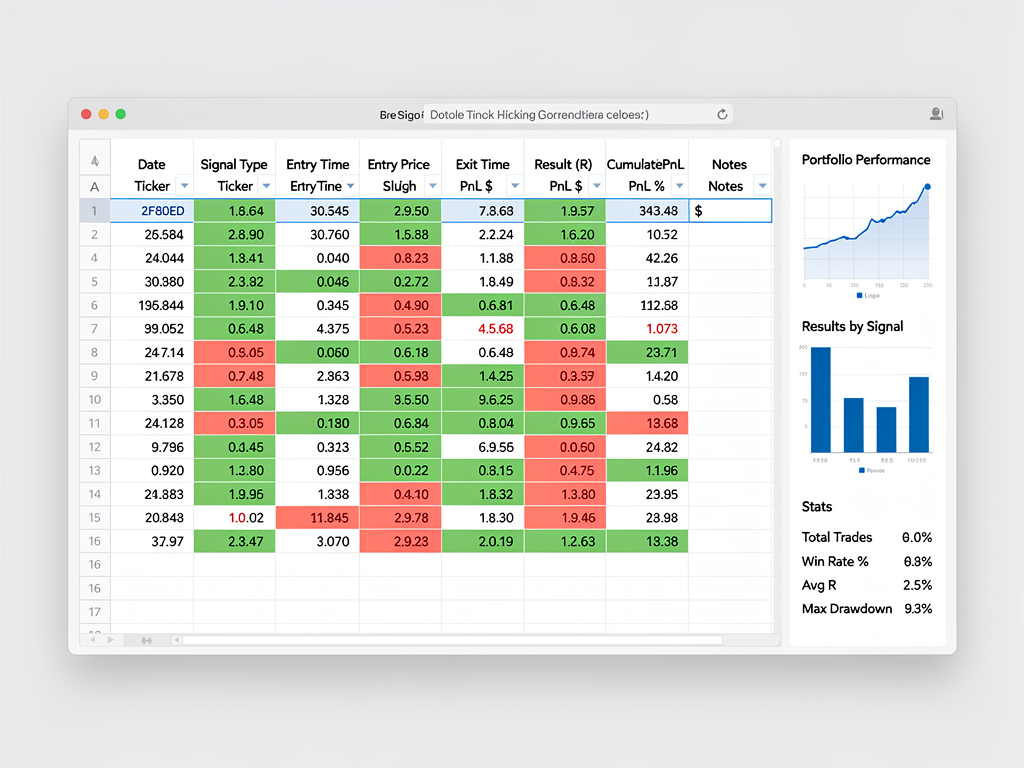Open the Slugh column filter dropdown
The image size is (1024, 768).
pyautogui.click(x=432, y=186)
